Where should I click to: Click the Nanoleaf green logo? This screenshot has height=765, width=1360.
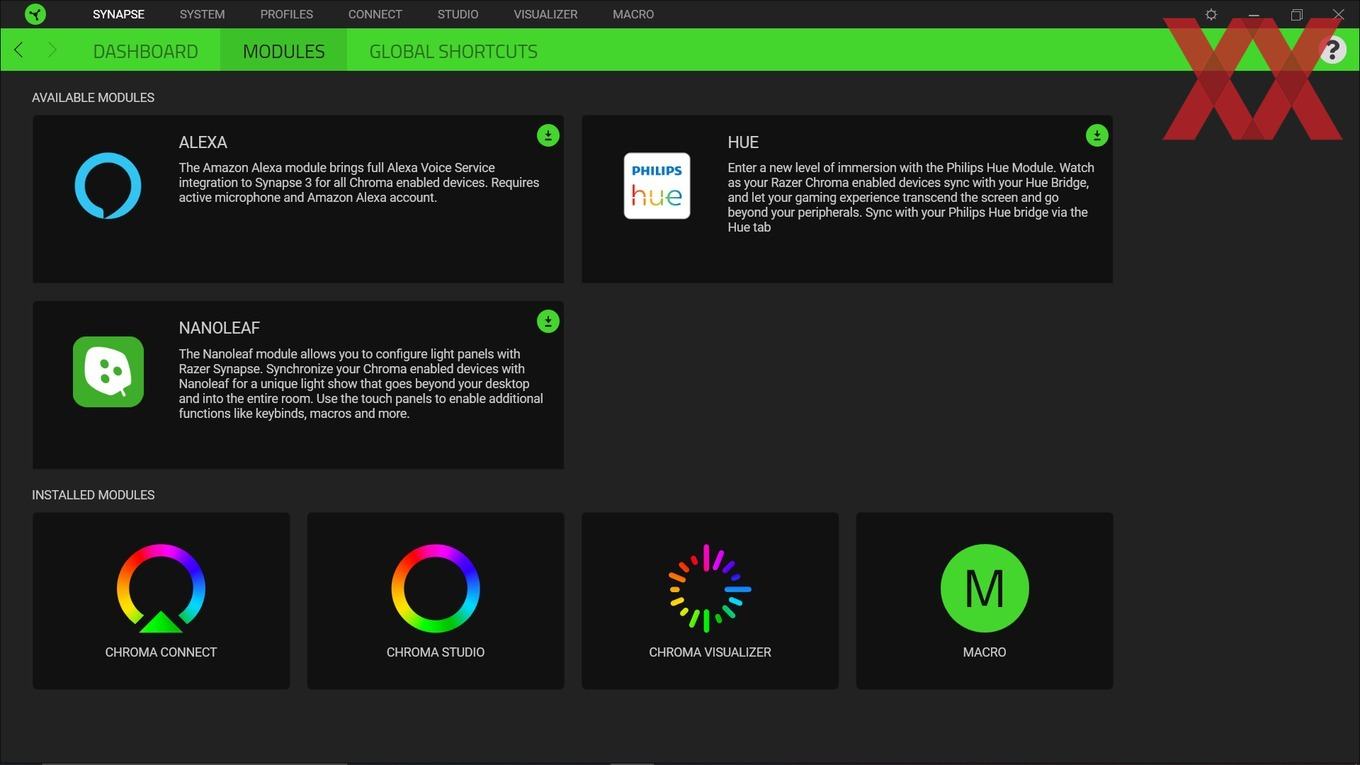(108, 372)
